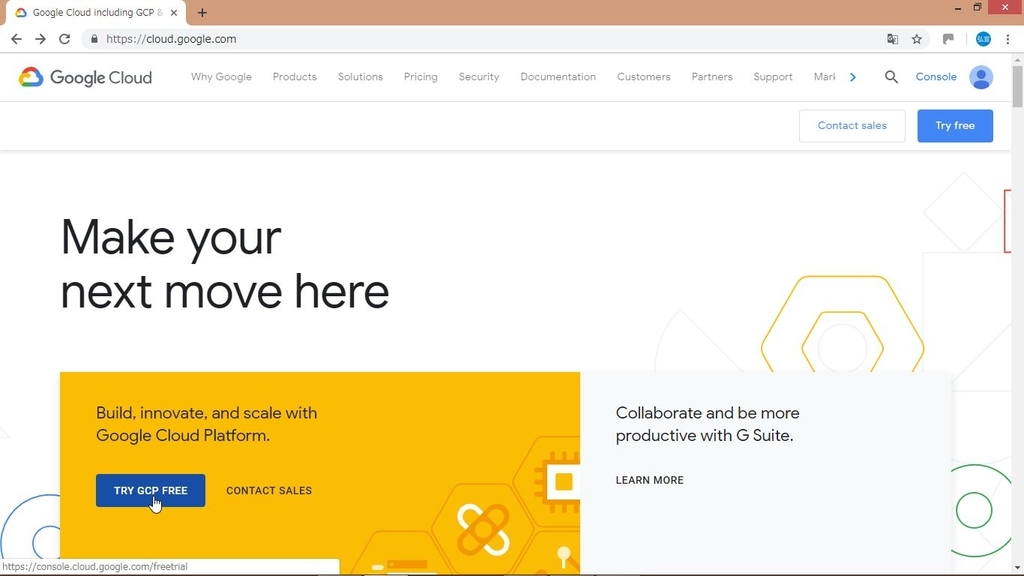Click the scrollbar down arrow
This screenshot has height=576, width=1024.
point(1017,569)
